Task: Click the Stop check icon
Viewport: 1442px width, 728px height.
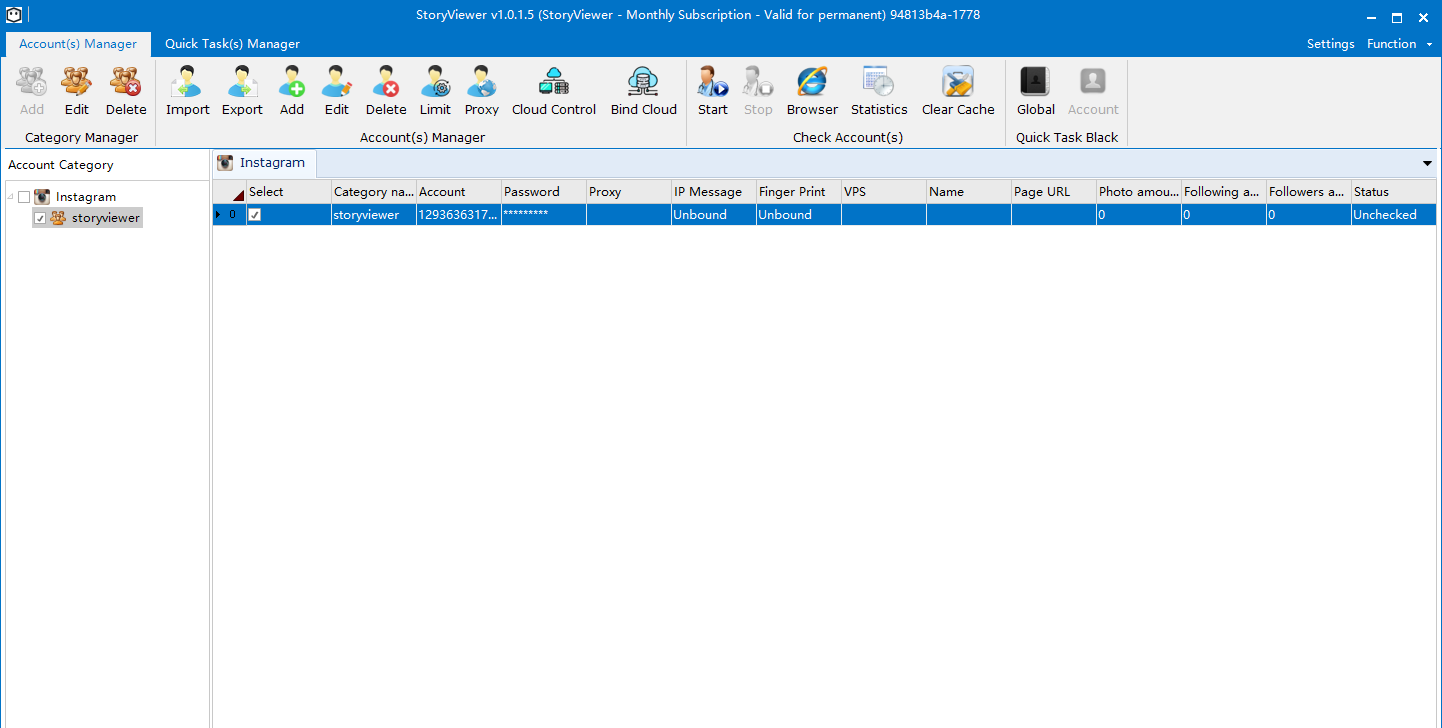Action: pyautogui.click(x=758, y=91)
